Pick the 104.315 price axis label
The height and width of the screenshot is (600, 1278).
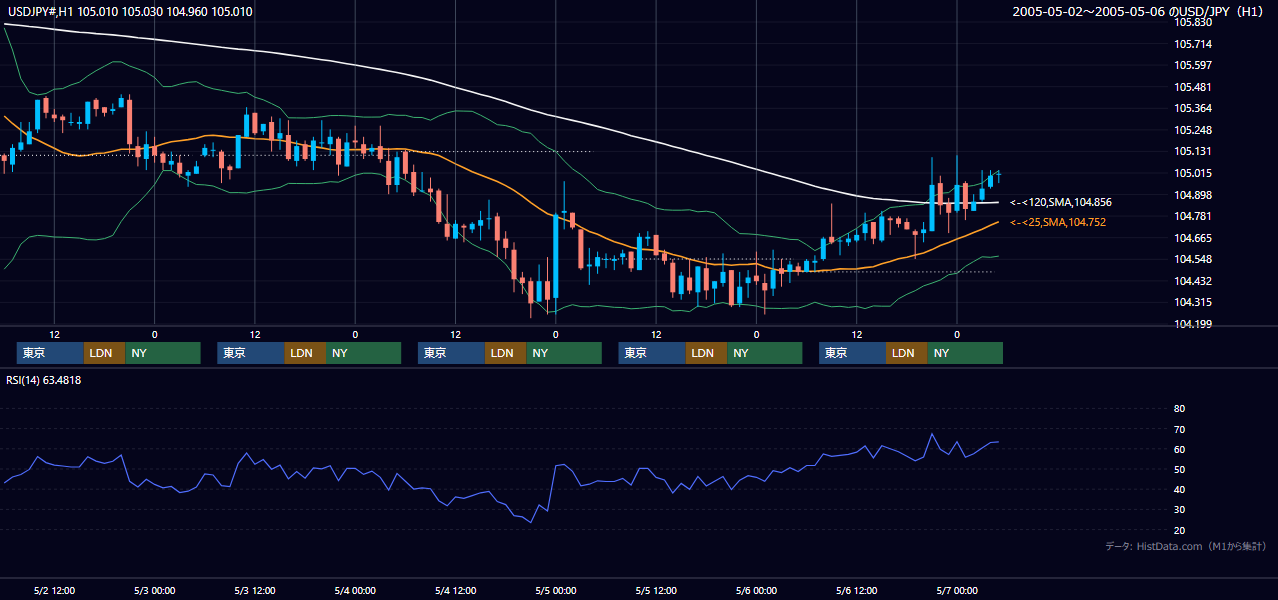click(1193, 302)
